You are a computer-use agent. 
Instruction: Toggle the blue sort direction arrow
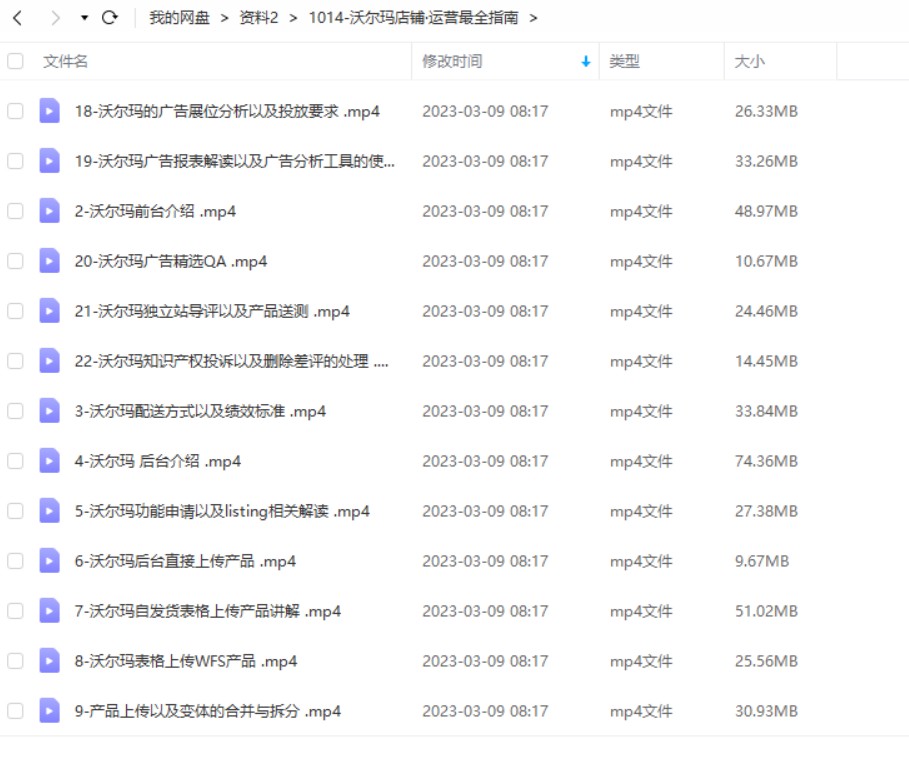coord(586,61)
